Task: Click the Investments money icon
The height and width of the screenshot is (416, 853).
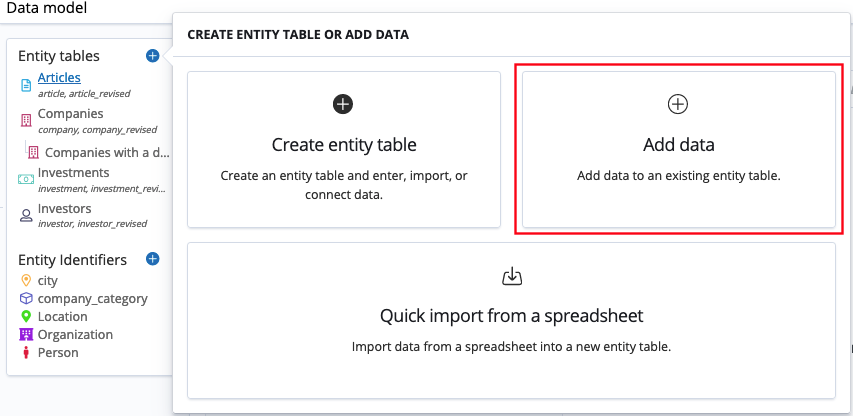Action: tap(27, 179)
